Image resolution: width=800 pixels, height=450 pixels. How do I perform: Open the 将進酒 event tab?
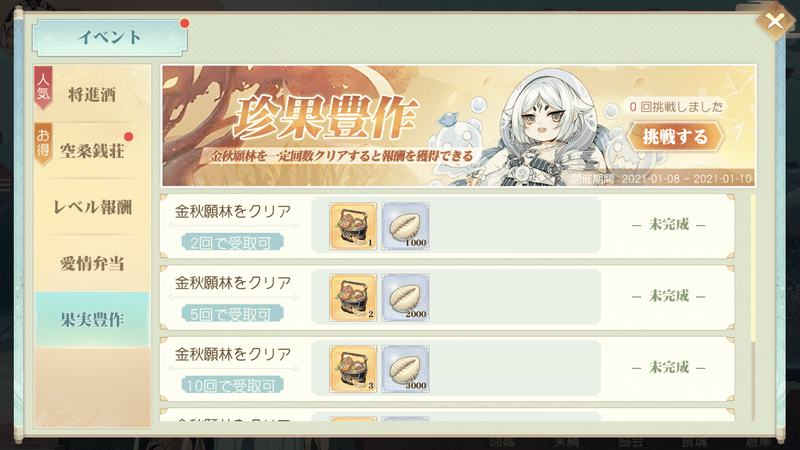[92, 94]
